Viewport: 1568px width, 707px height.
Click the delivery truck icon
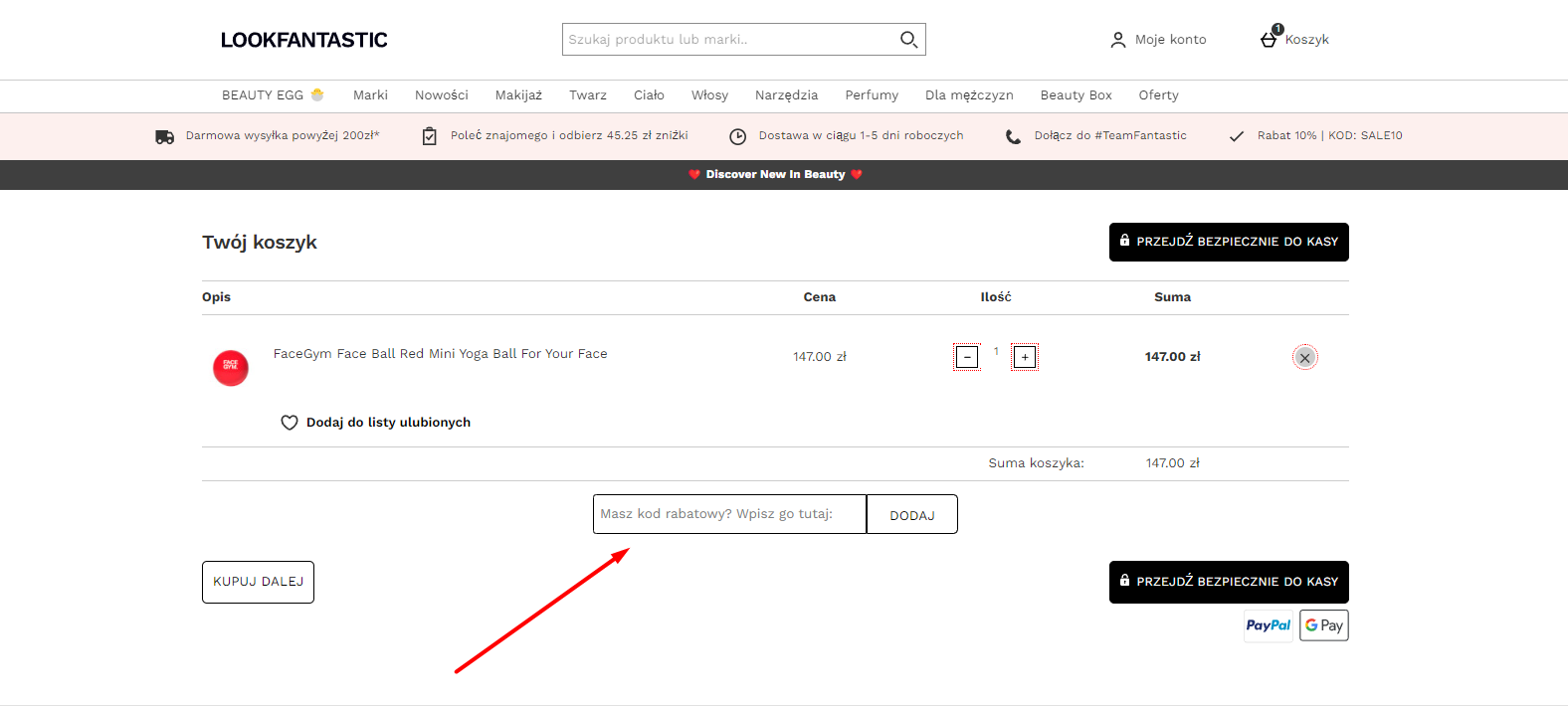coord(165,136)
